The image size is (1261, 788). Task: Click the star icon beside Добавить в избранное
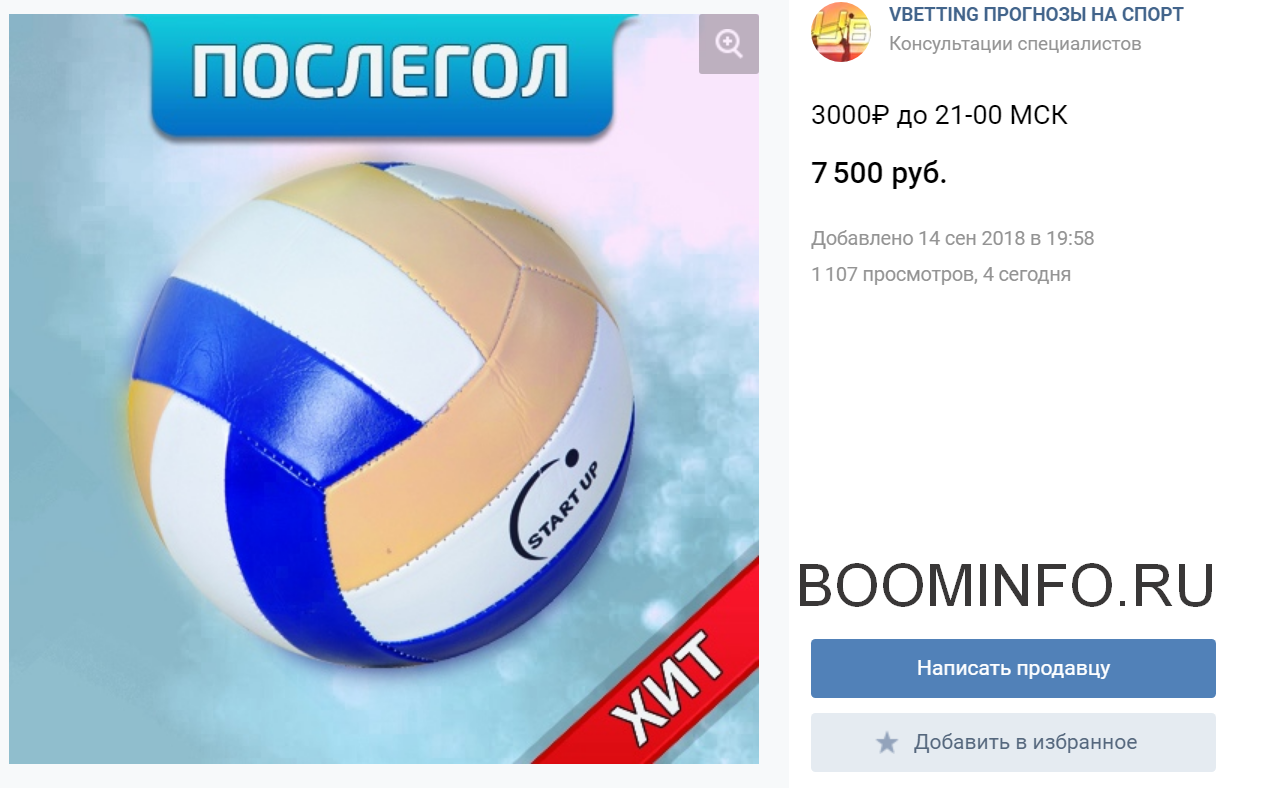pos(887,743)
